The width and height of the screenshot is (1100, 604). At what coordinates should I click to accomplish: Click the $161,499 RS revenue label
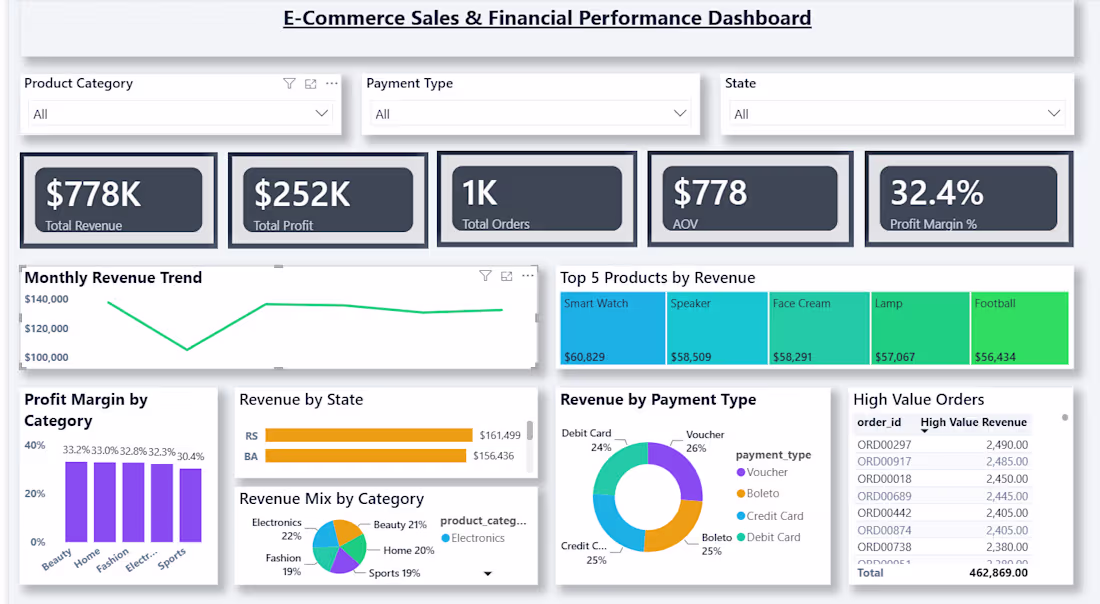499,436
